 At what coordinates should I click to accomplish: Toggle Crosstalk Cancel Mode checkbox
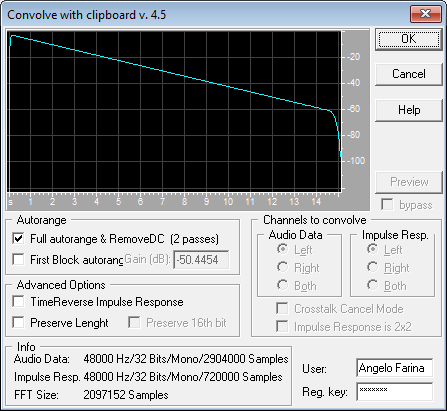[282, 309]
